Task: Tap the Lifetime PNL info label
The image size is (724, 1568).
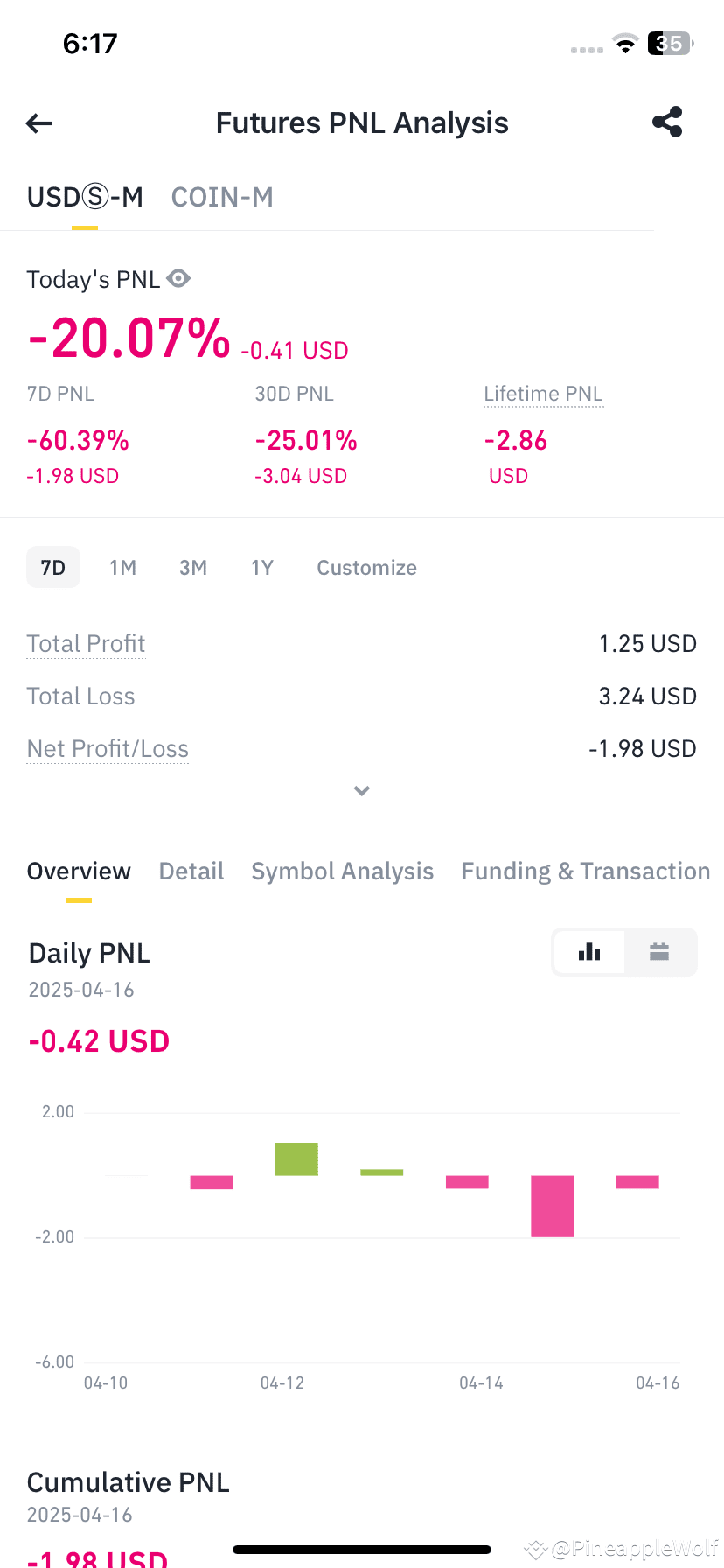Action: pos(543,394)
